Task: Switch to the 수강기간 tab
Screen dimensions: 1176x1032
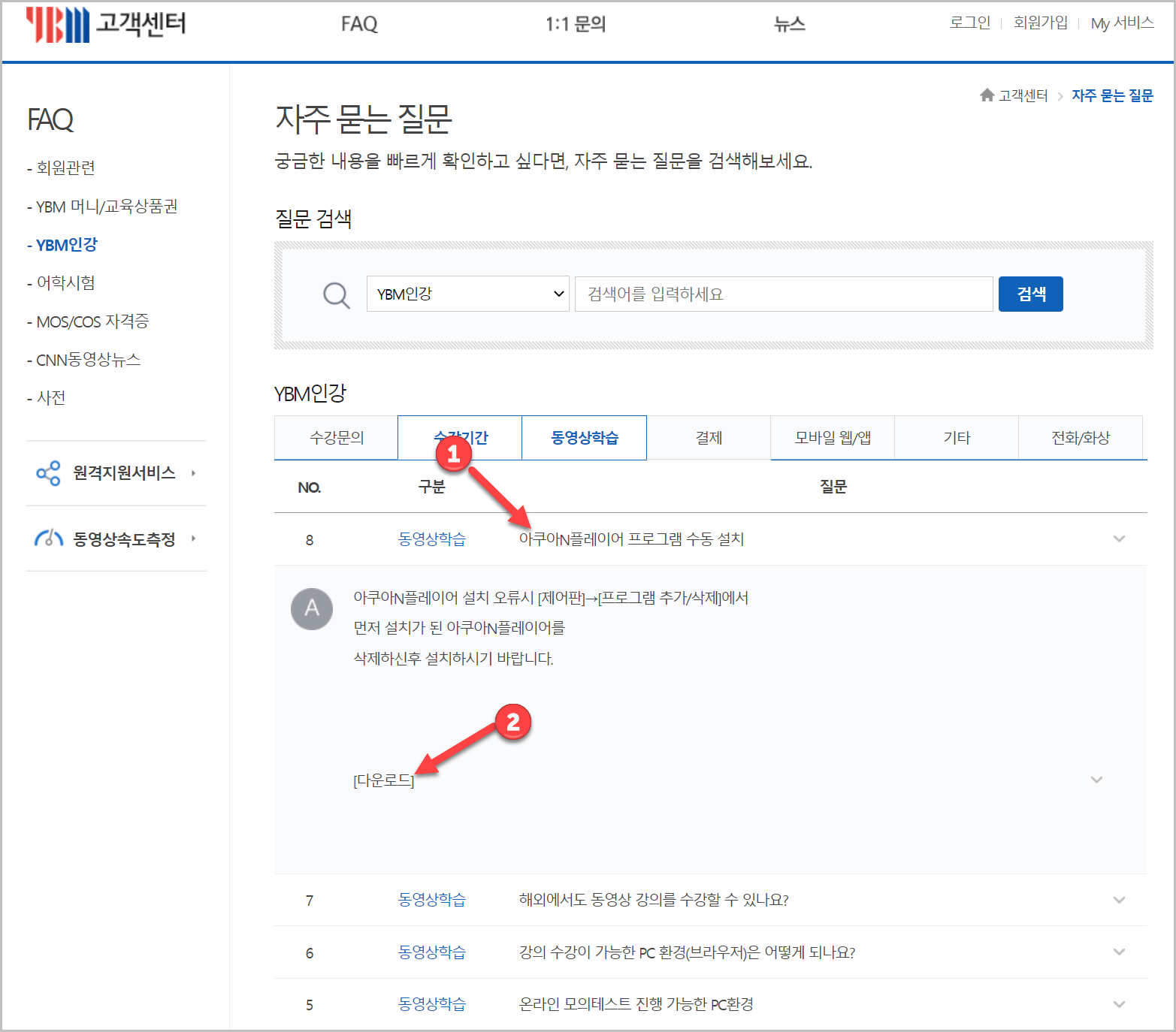Action: pyautogui.click(x=460, y=437)
